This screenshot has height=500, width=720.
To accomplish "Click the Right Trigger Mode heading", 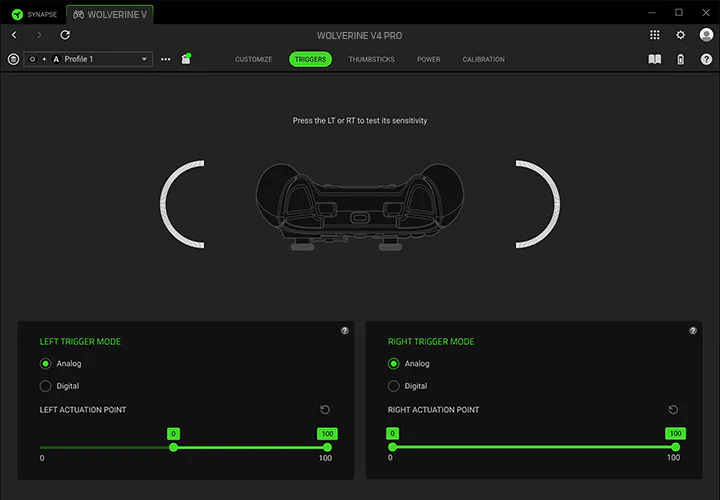I will (x=431, y=342).
